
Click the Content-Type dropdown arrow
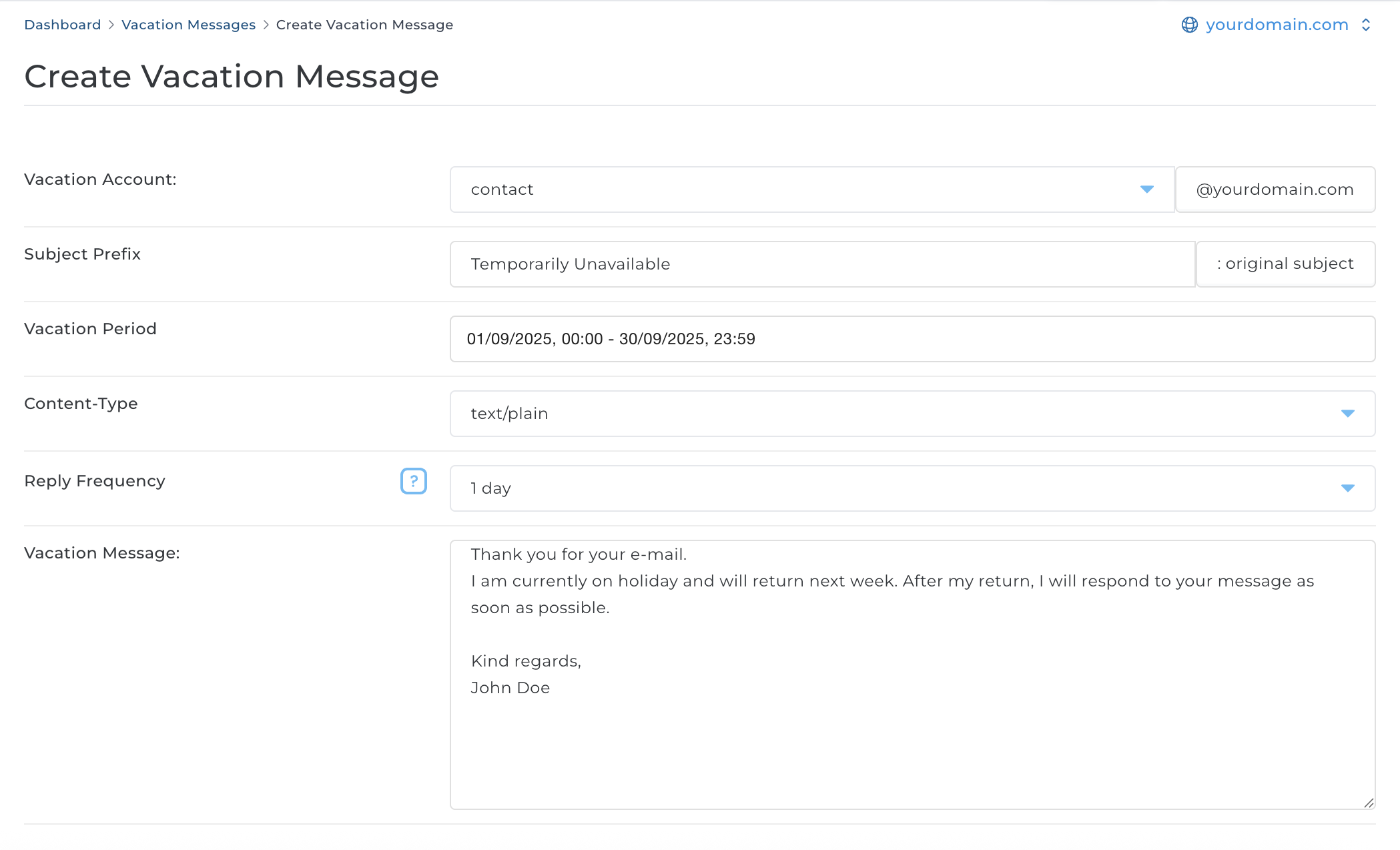coord(1347,414)
